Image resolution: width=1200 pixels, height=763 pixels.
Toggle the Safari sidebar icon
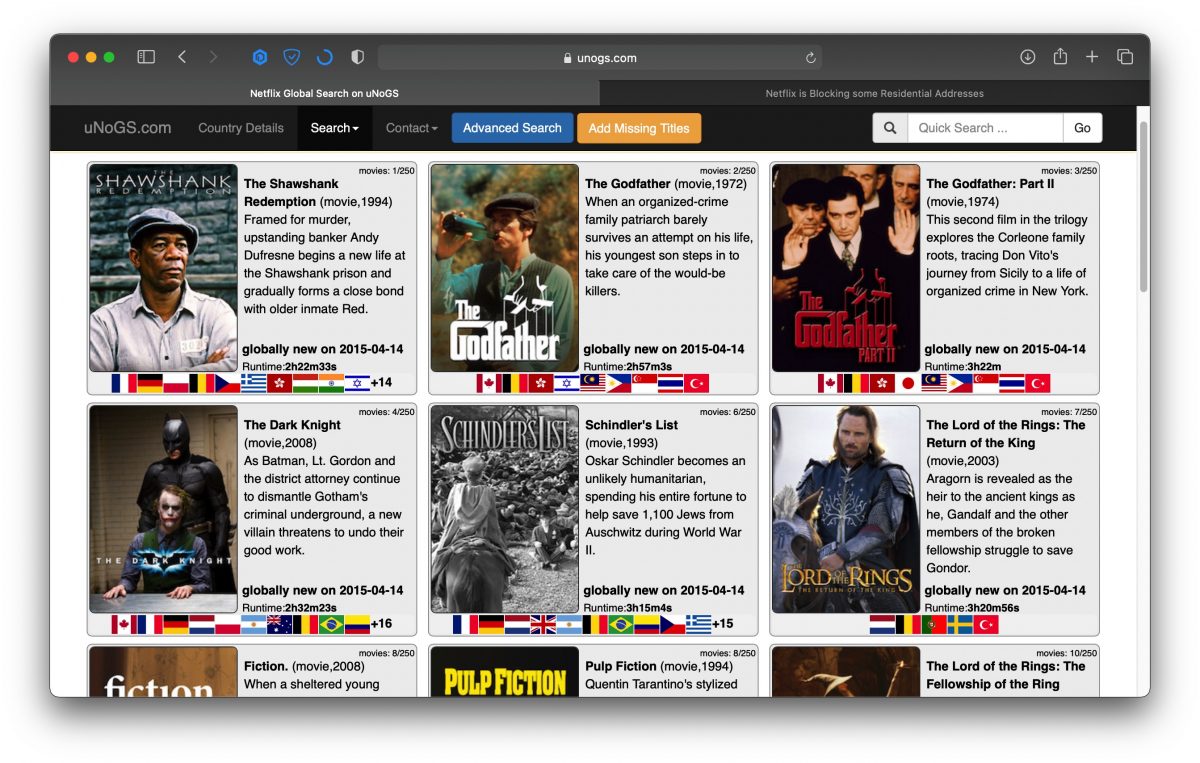click(x=146, y=57)
